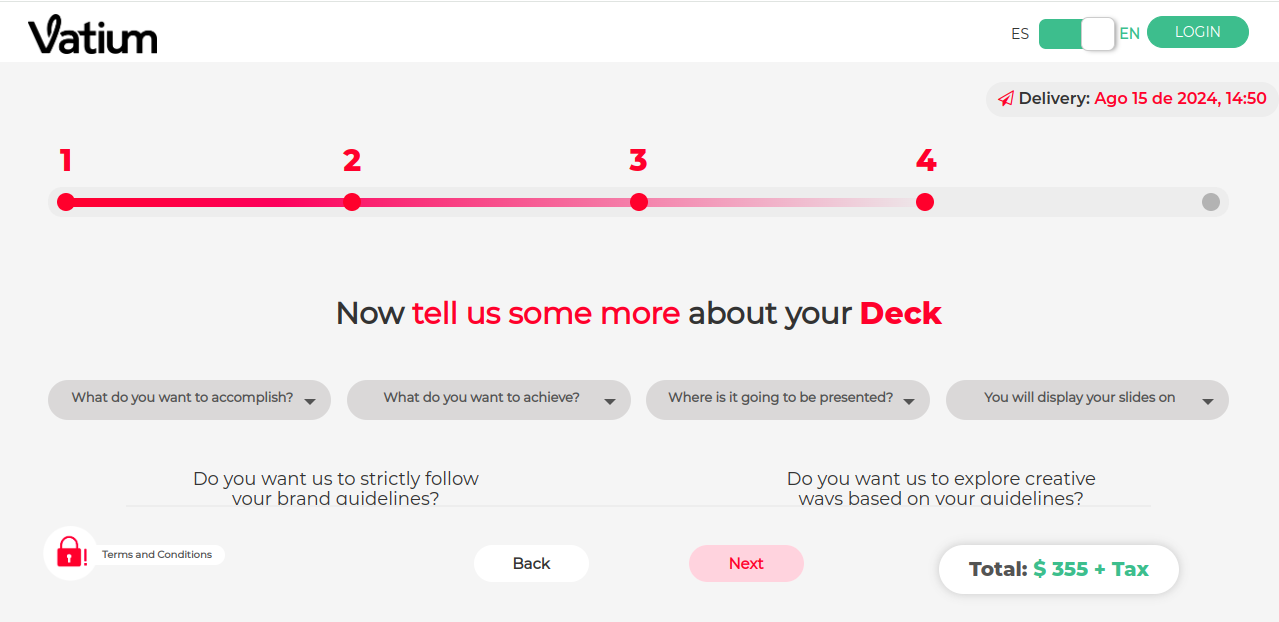The height and width of the screenshot is (622, 1279).
Task: Expand 'You will display your slides on' dropdown
Action: (1087, 399)
